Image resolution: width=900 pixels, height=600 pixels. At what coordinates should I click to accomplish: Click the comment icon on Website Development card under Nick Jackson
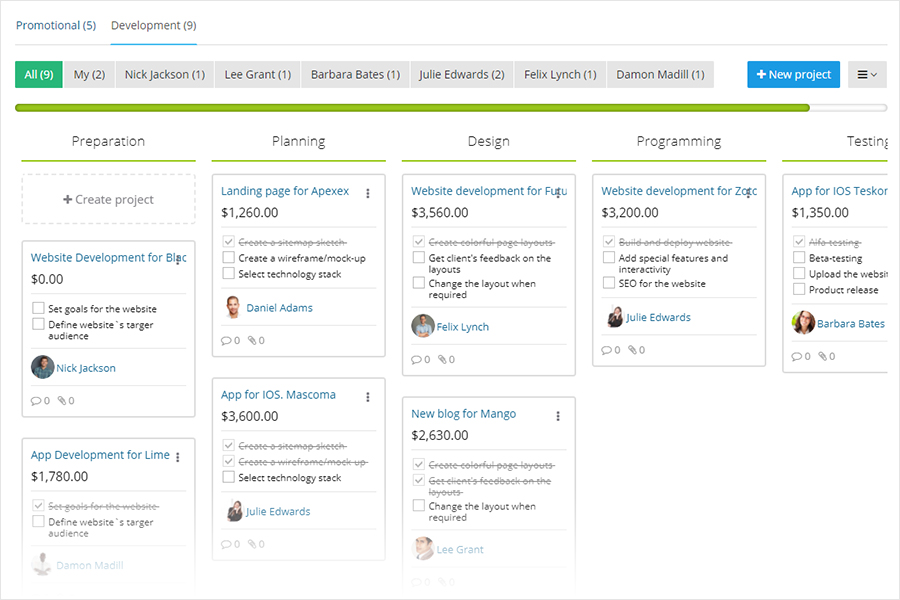point(36,400)
